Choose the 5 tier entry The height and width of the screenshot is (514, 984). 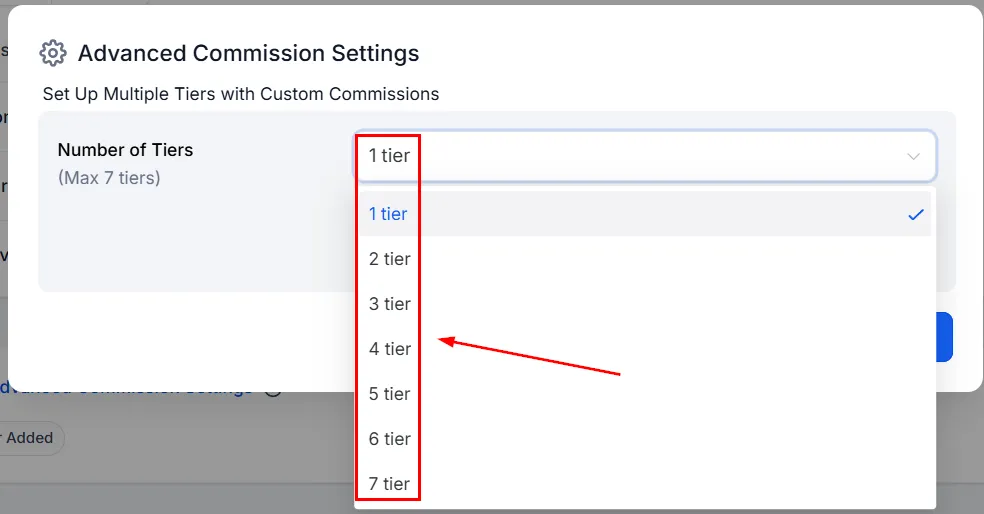[x=644, y=394]
